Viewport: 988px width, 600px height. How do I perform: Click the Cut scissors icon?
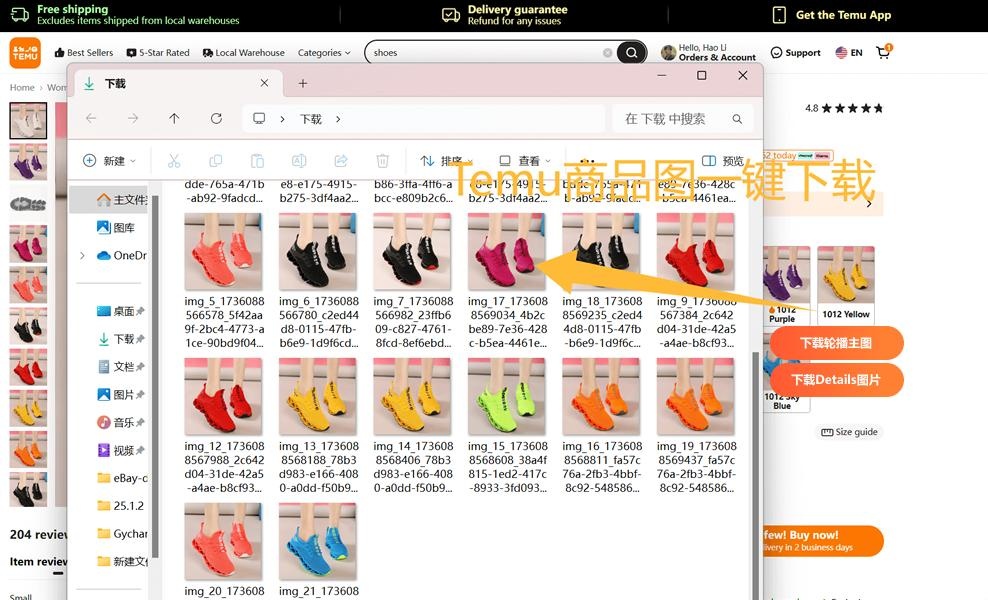[x=174, y=161]
